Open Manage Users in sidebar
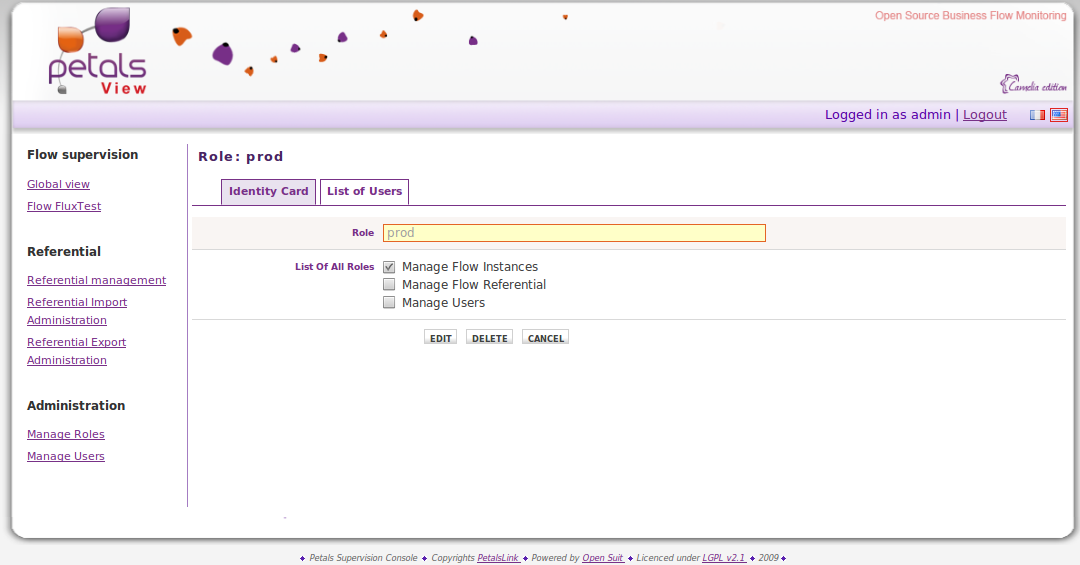 click(x=66, y=456)
